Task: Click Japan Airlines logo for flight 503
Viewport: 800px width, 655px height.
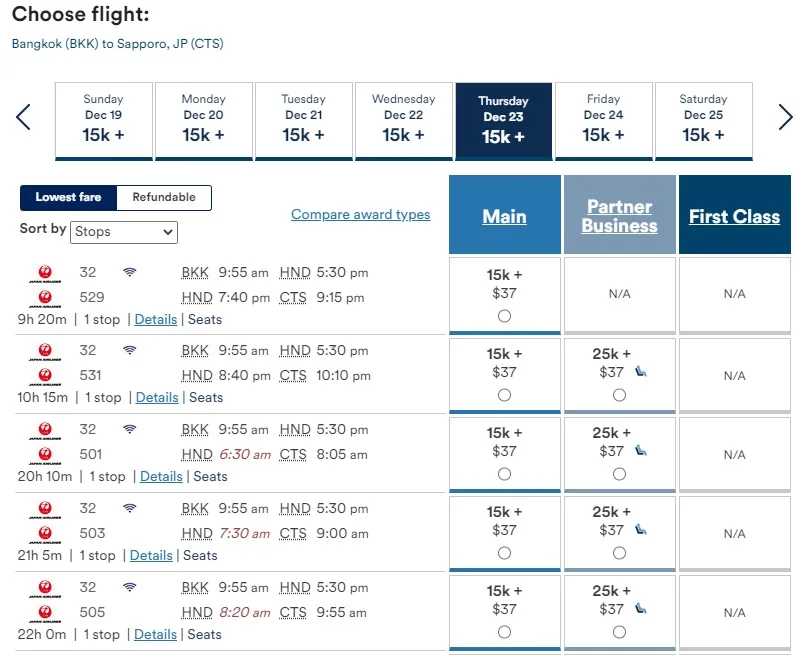Action: tap(45, 535)
